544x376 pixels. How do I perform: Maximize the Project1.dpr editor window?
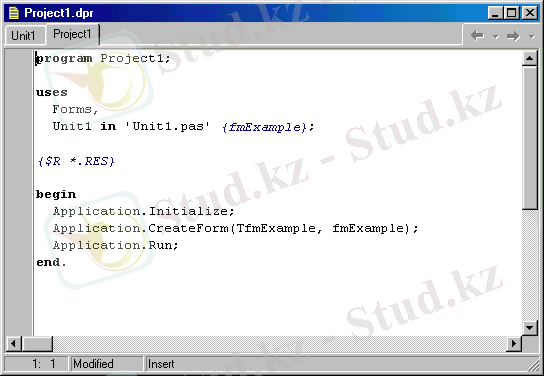point(512,13)
